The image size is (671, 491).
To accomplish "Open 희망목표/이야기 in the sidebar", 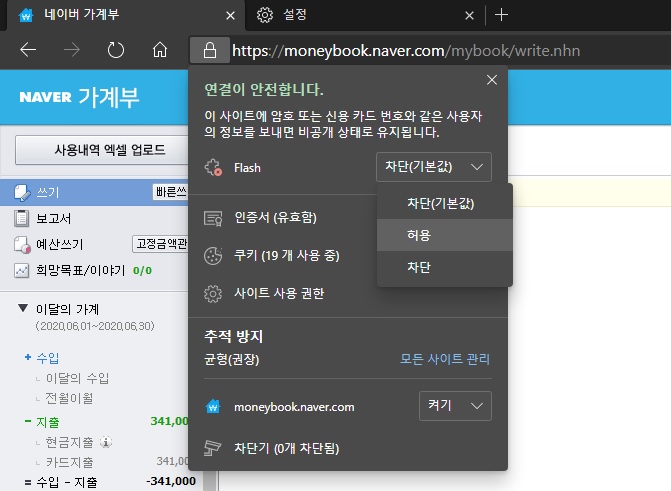I will [80, 271].
